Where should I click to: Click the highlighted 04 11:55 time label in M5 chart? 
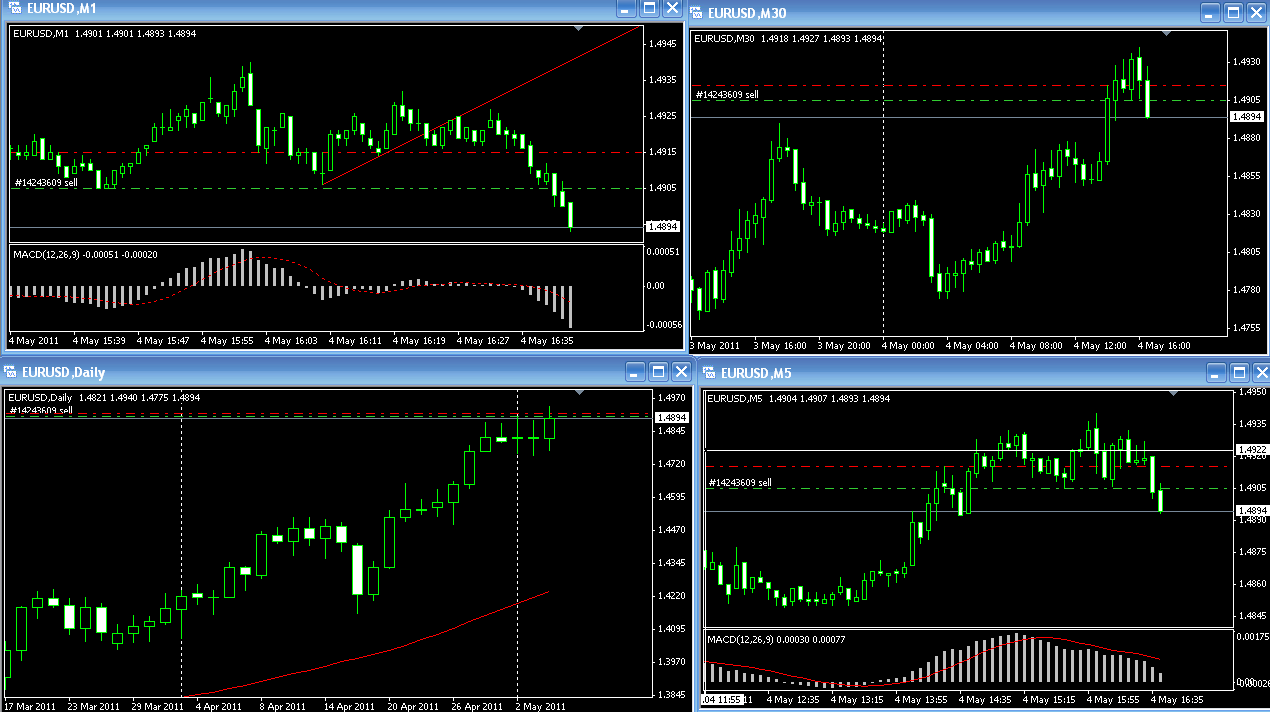pos(722,699)
